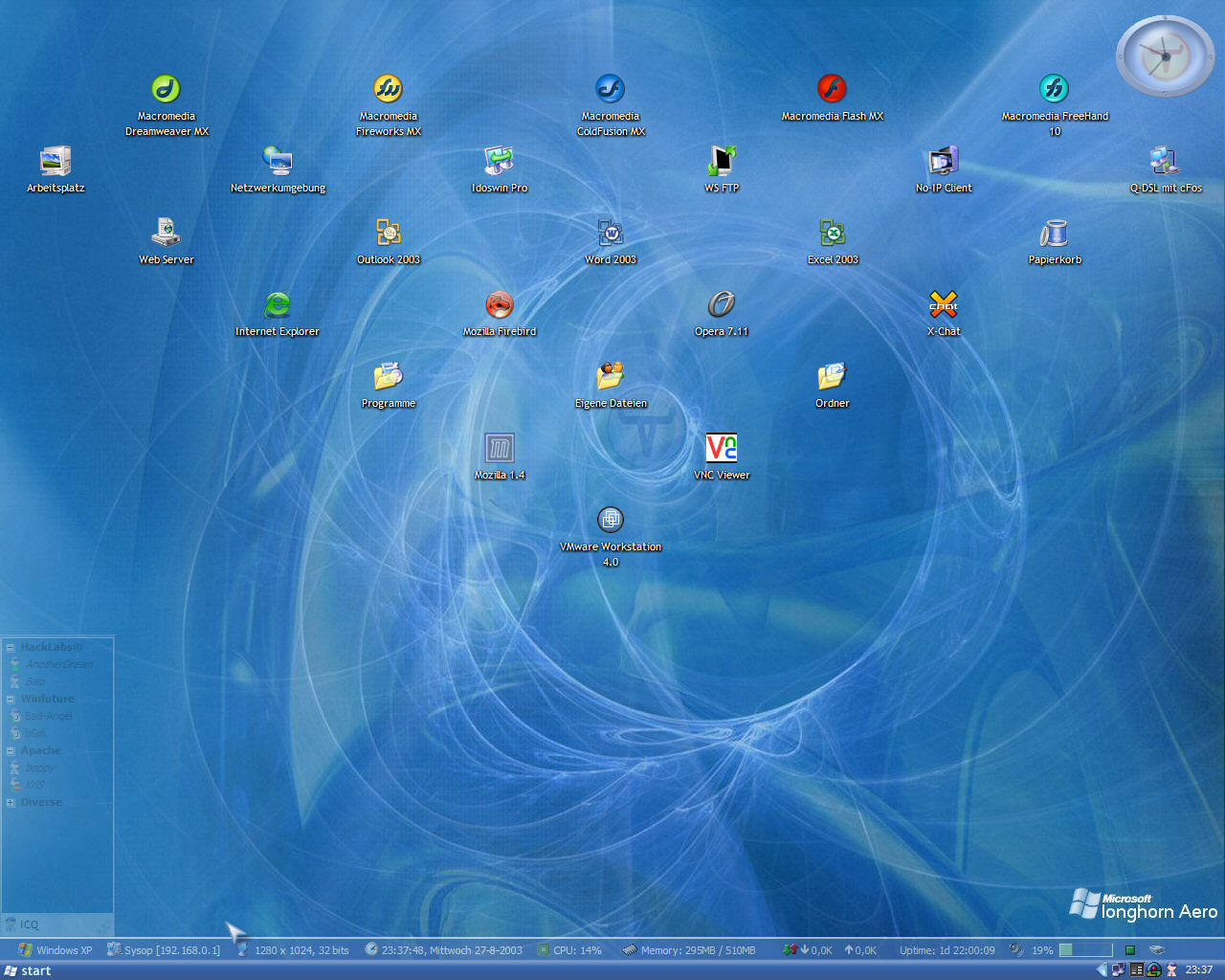Collapse the Winfuture contact group
Viewport: 1225px width, 980px height.
pyautogui.click(x=10, y=700)
